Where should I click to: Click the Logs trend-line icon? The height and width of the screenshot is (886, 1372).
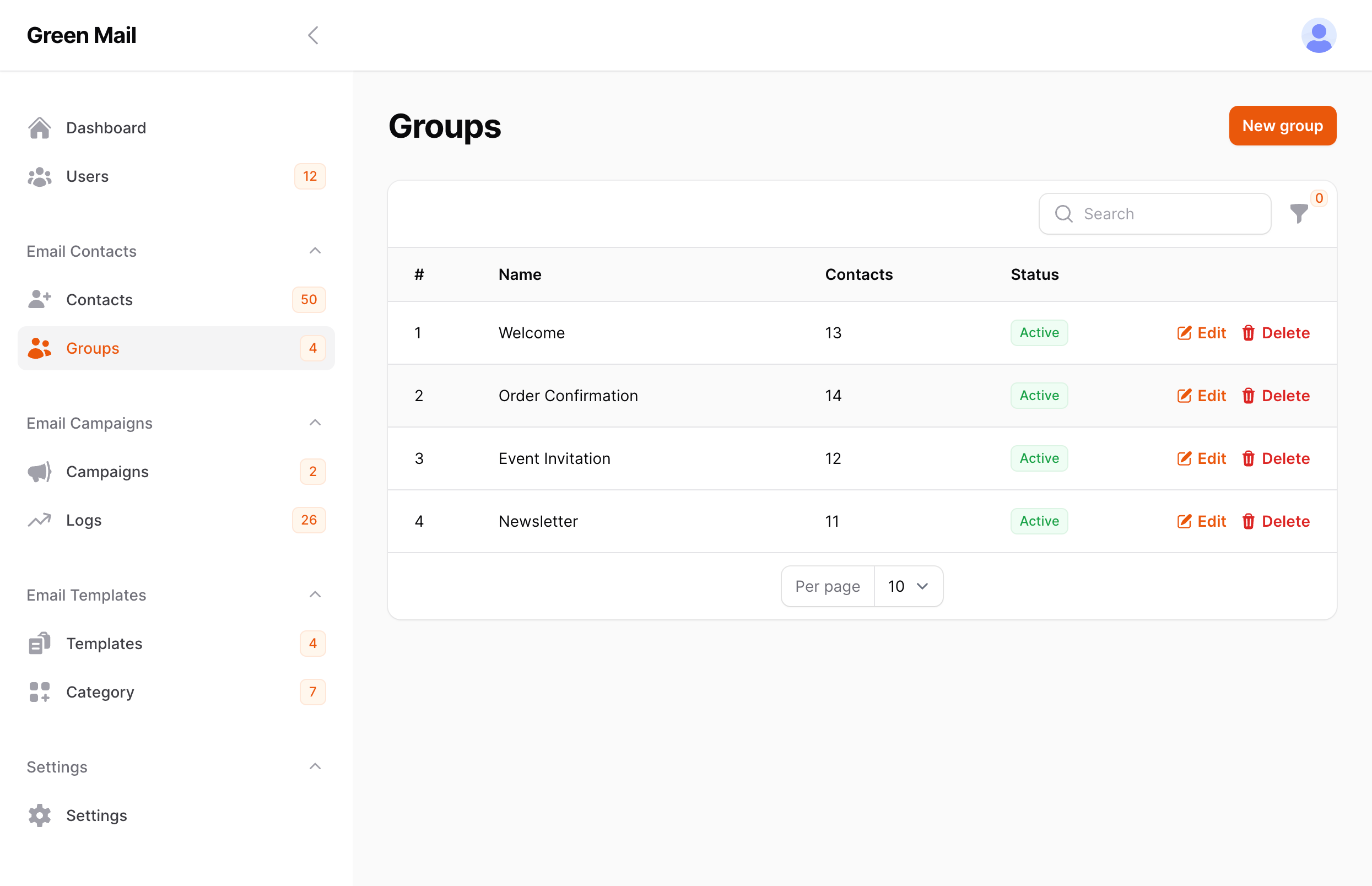[39, 520]
